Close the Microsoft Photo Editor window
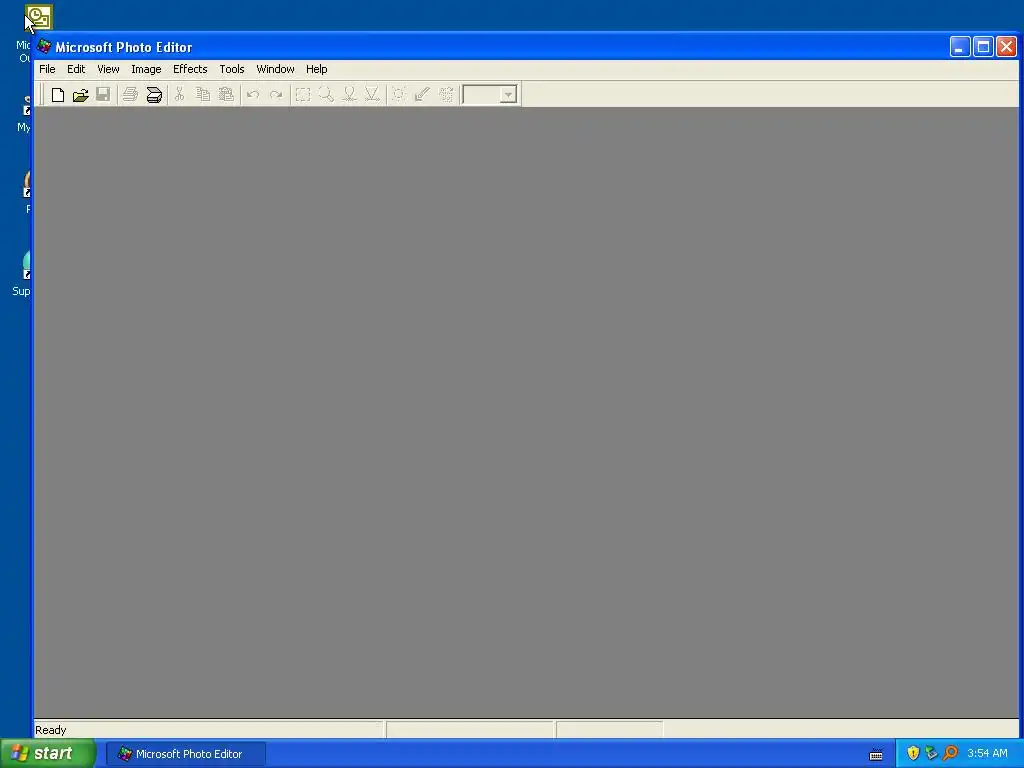The height and width of the screenshot is (768, 1024). pos(1006,47)
